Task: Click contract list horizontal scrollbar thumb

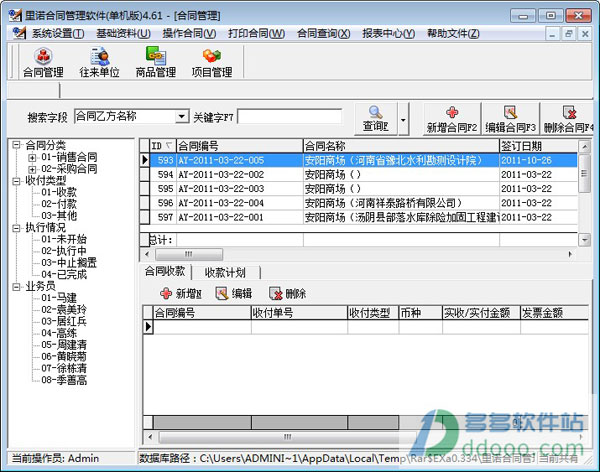Action: (189, 254)
